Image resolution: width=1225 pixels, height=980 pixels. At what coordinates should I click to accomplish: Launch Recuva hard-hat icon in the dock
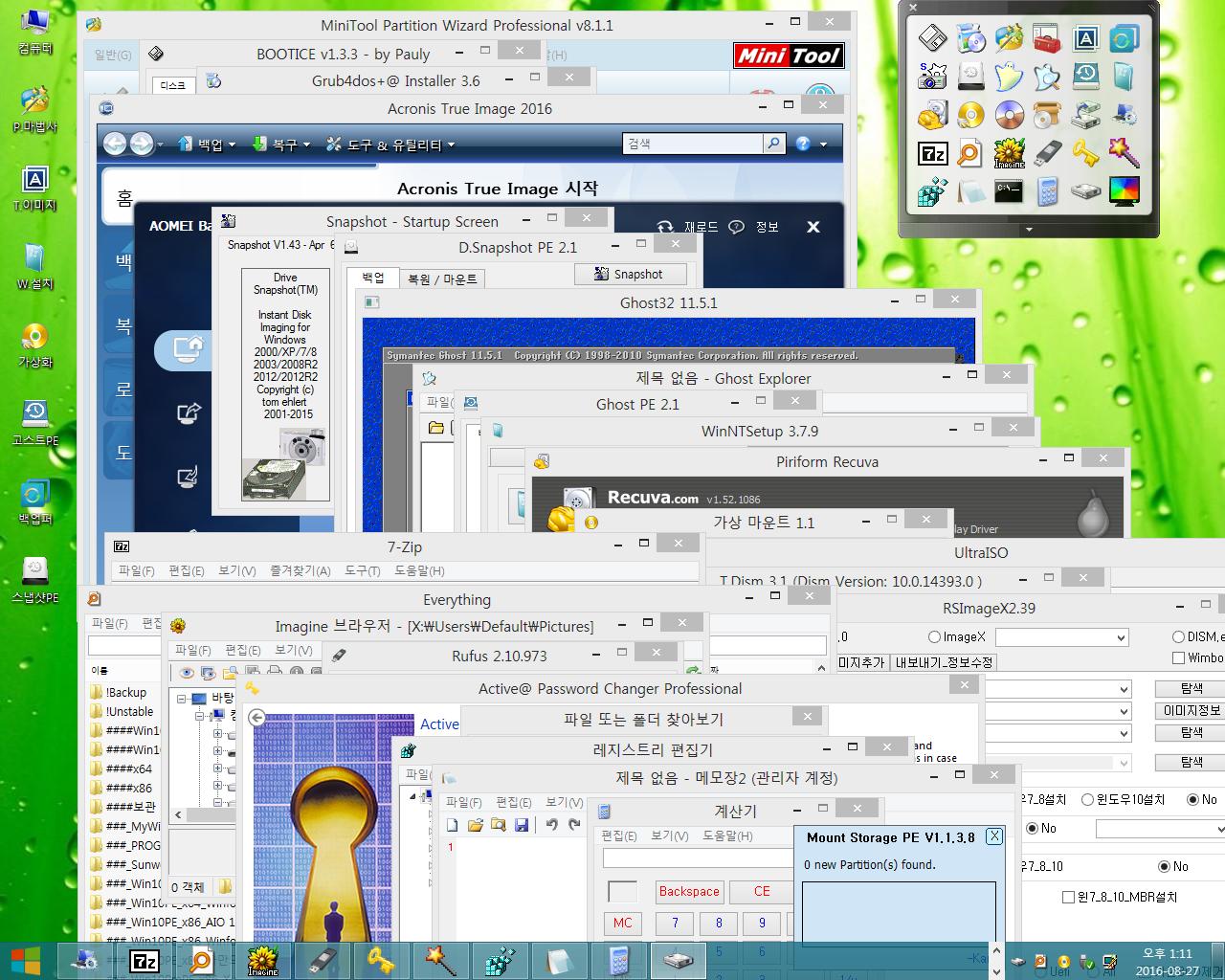(932, 115)
